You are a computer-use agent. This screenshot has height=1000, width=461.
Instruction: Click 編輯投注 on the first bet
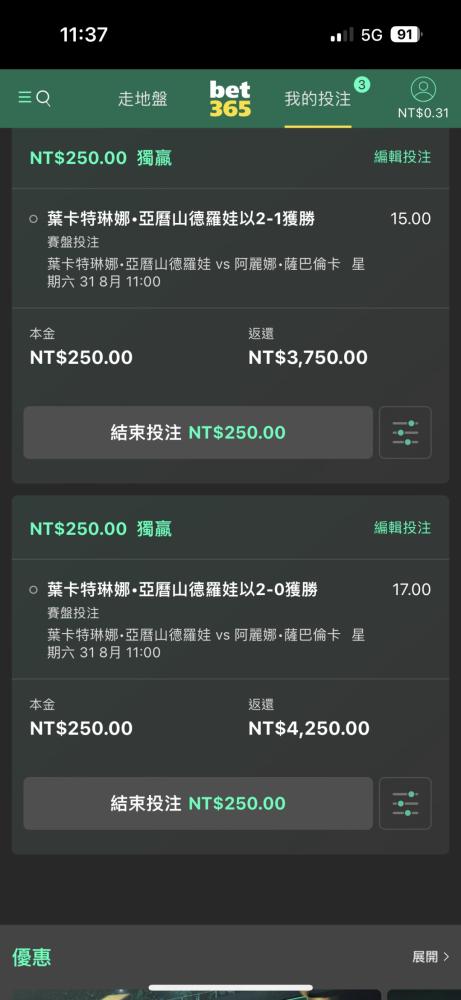tap(402, 157)
